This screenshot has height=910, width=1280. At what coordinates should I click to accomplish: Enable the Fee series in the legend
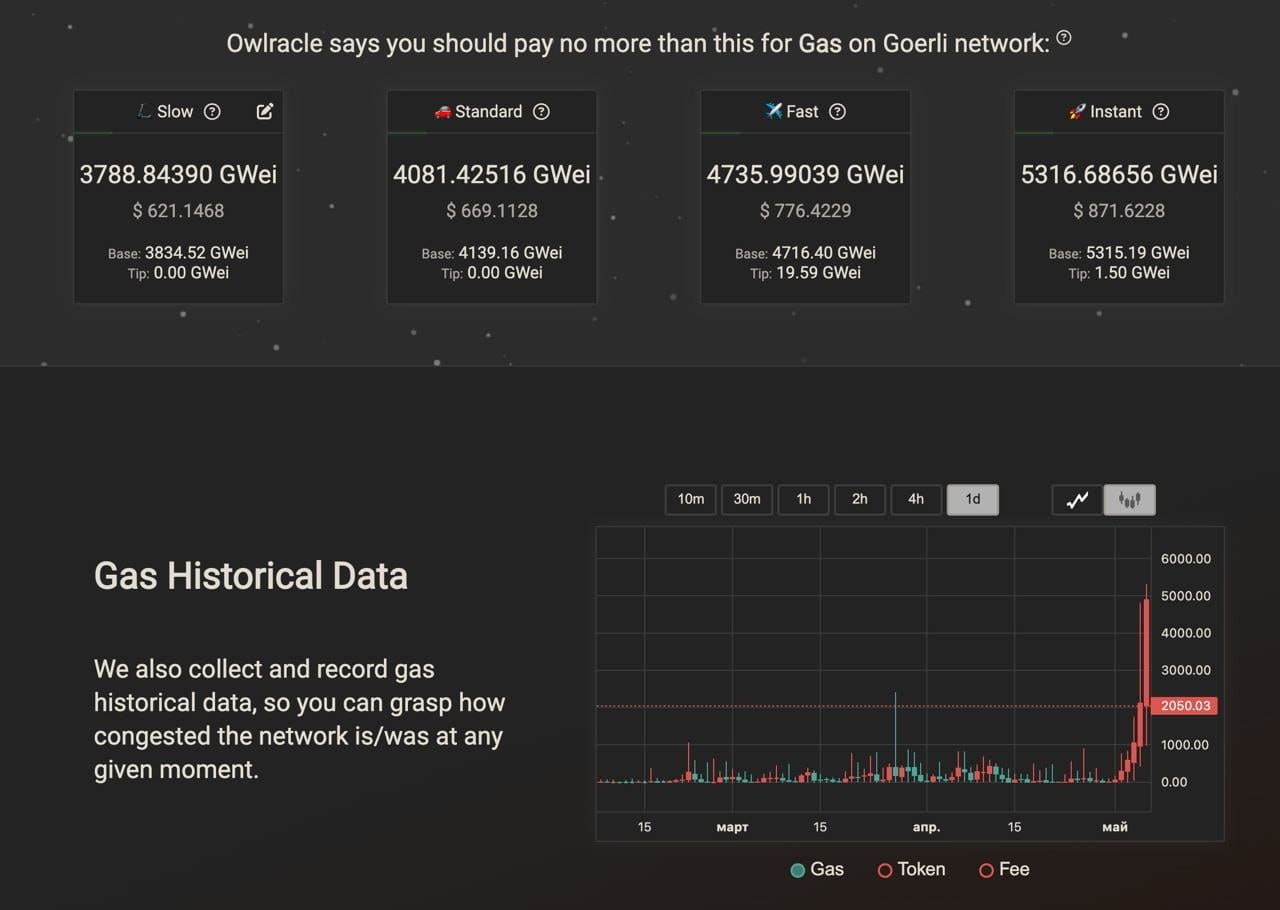(x=1003, y=870)
